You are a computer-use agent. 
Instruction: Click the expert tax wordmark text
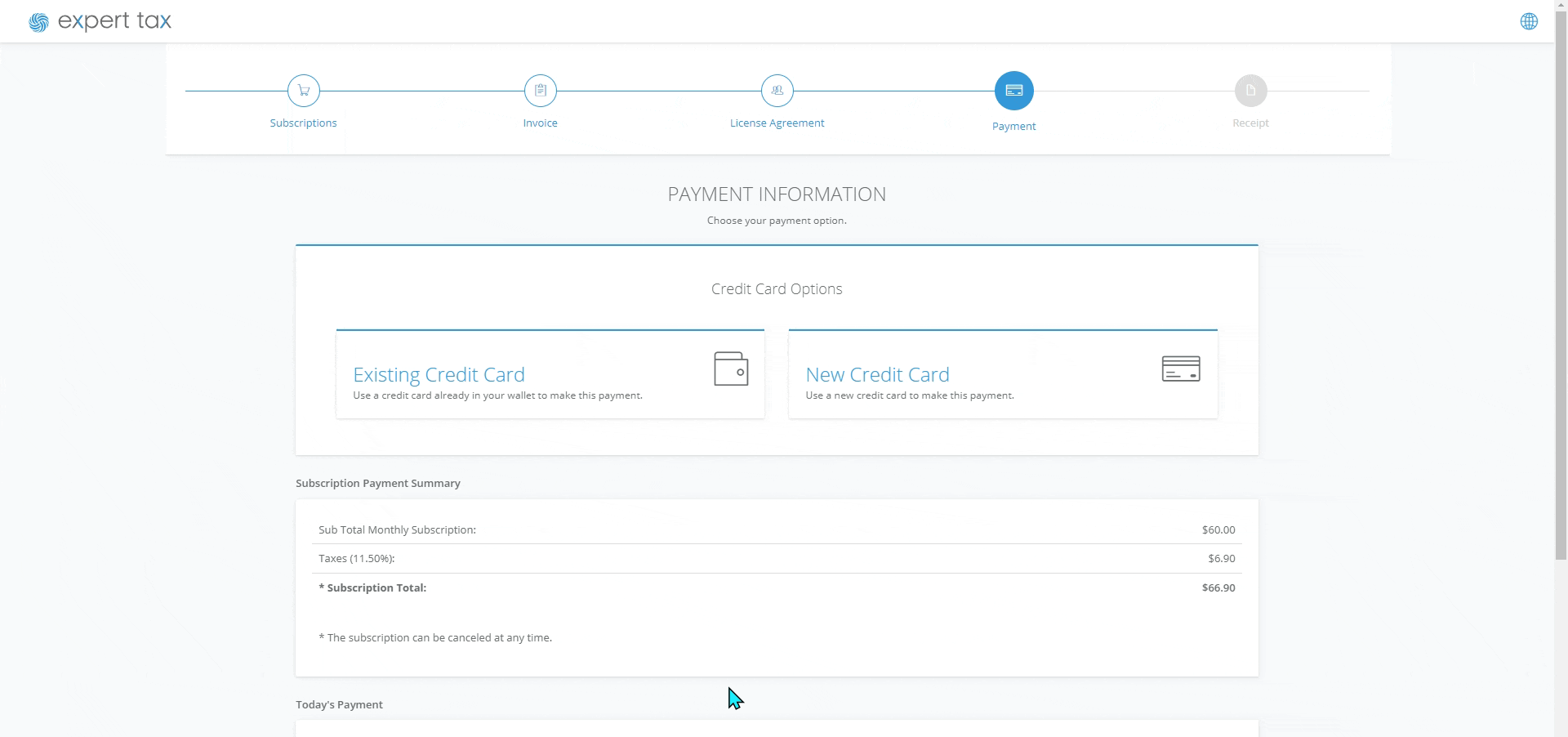114,21
